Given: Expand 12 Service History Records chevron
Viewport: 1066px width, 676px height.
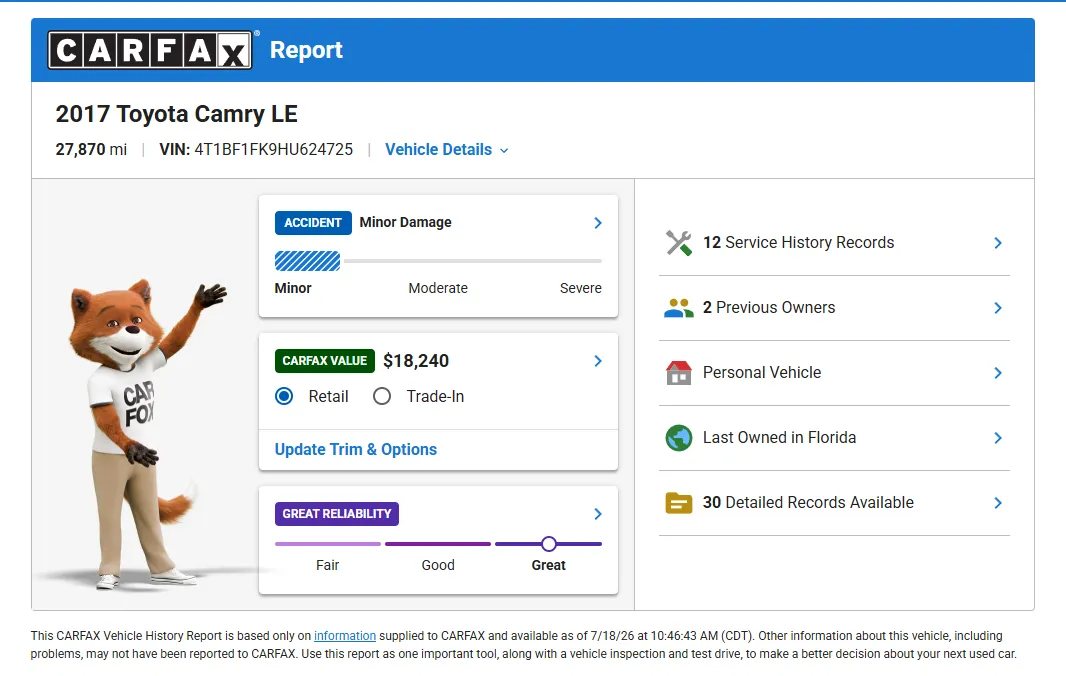Looking at the screenshot, I should click(997, 243).
